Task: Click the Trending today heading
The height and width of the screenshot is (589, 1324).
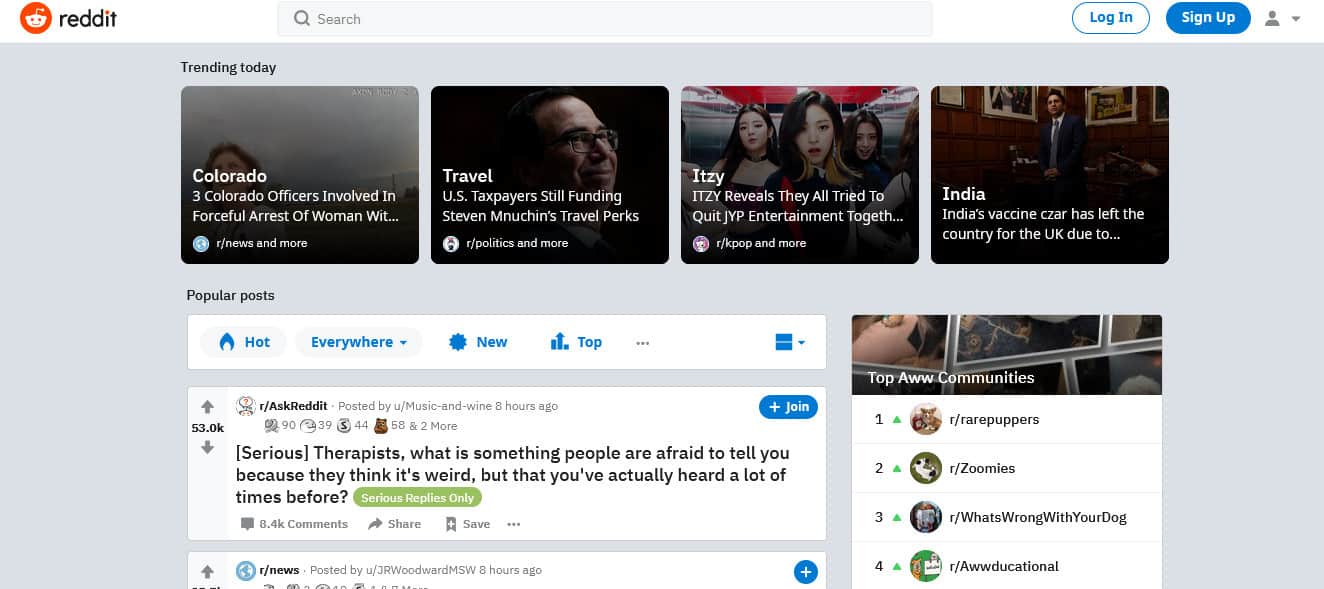Action: pyautogui.click(x=228, y=68)
